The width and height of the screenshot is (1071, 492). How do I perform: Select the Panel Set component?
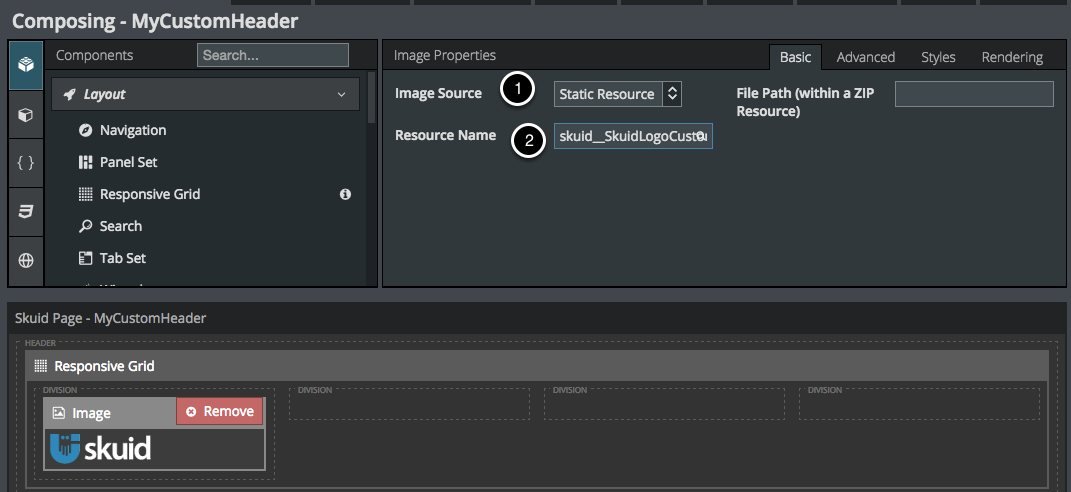pos(128,162)
